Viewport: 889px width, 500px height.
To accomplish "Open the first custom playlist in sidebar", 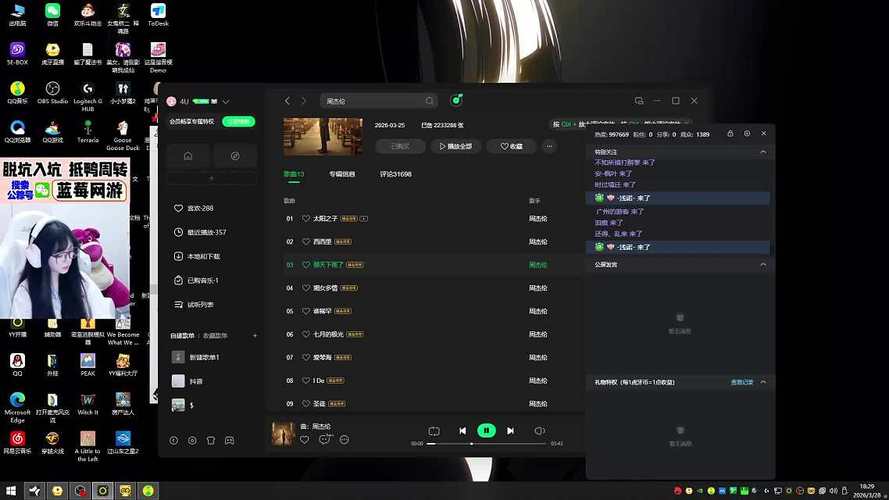I will (x=196, y=357).
